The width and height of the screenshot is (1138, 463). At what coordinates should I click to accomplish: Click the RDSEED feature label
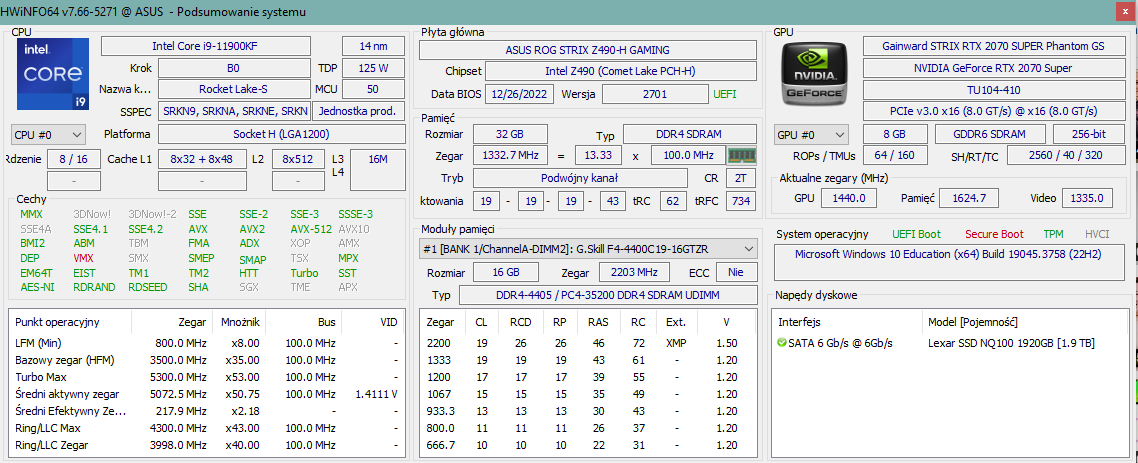[x=148, y=287]
